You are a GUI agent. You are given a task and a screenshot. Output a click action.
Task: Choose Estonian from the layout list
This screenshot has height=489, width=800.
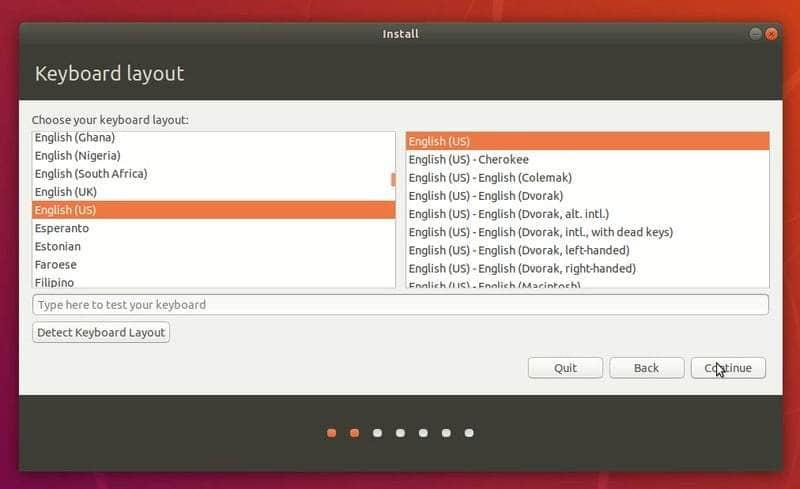(58, 246)
